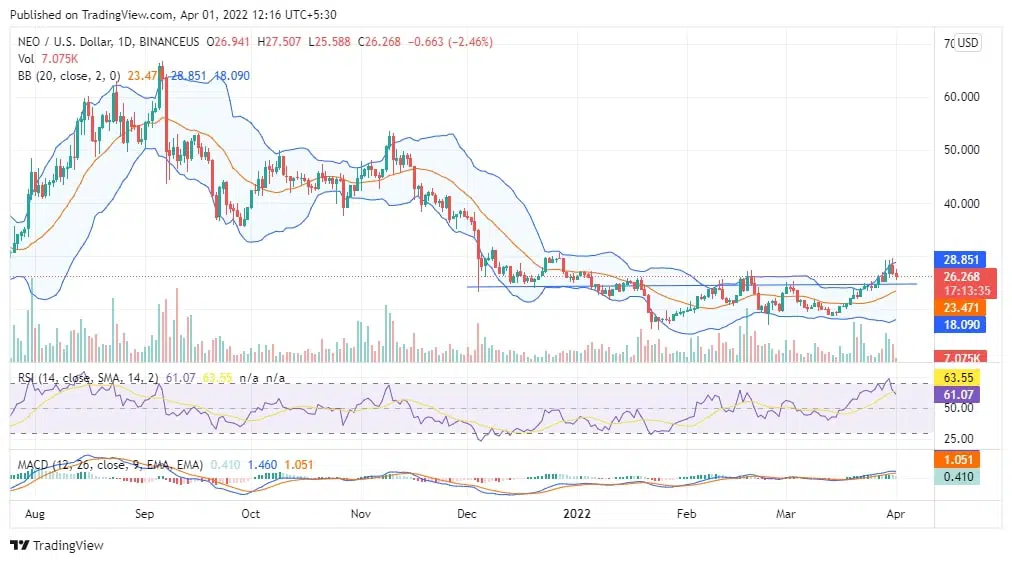
Task: Click the TradingView logo icon
Action: click(x=19, y=545)
